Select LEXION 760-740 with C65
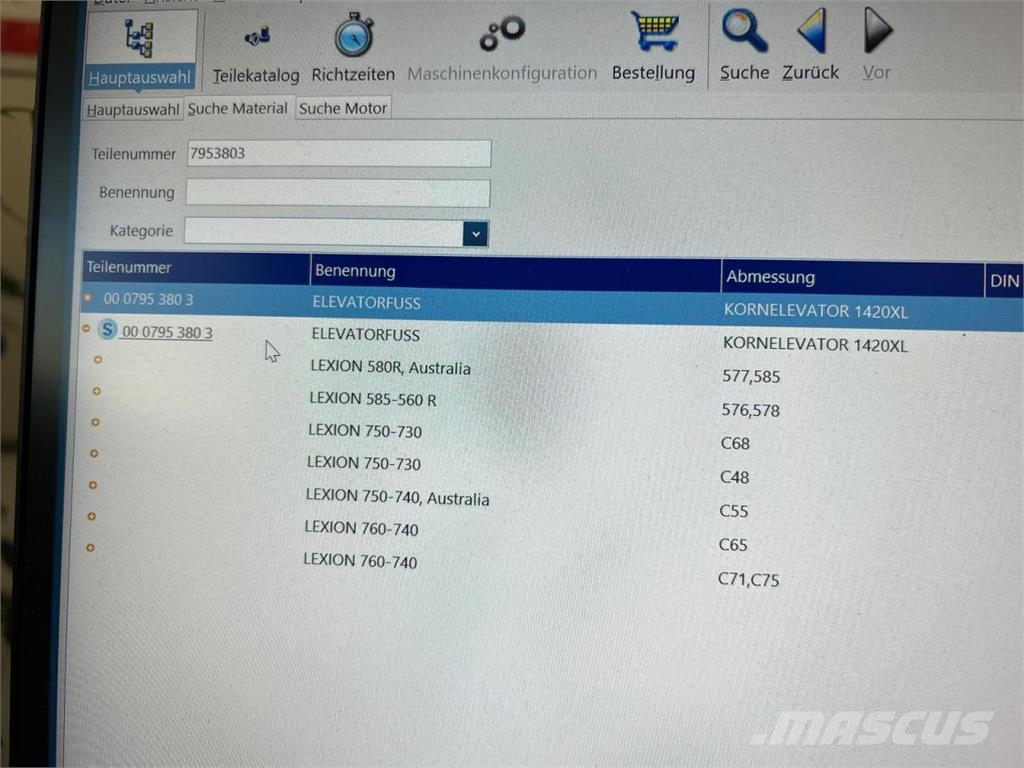This screenshot has height=768, width=1024. coord(361,528)
